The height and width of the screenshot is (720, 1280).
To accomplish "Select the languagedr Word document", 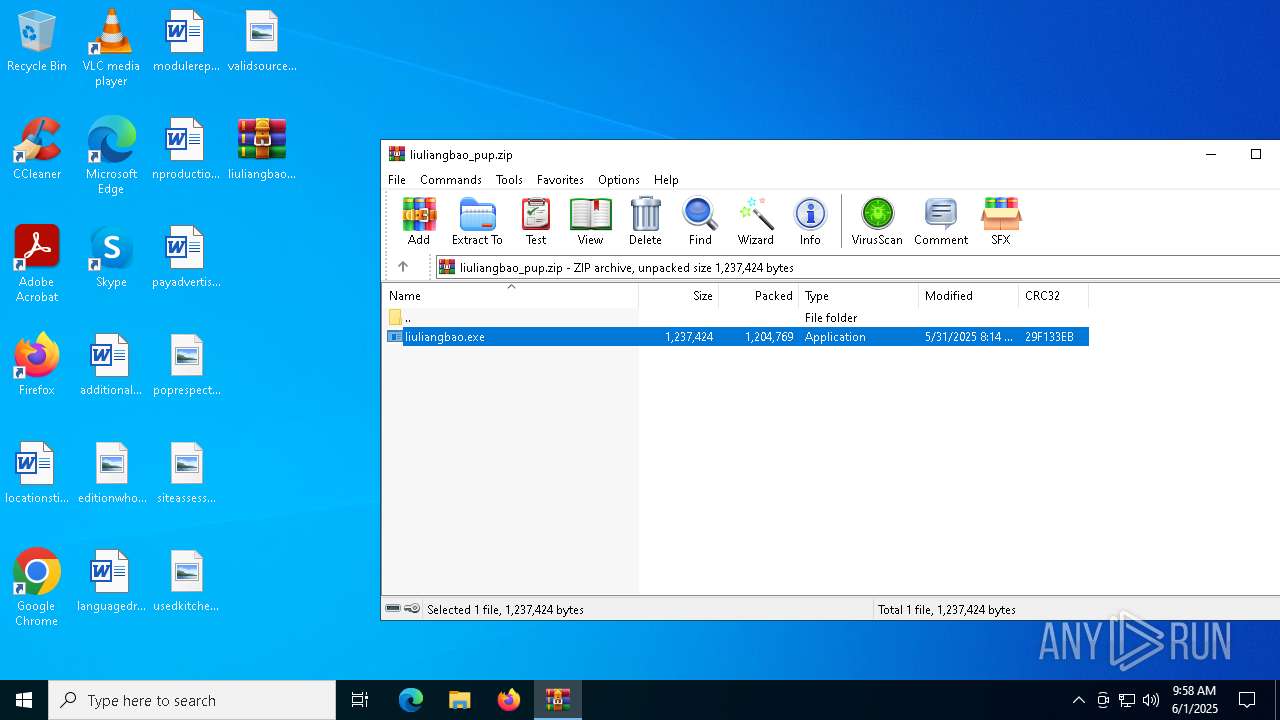I will pyautogui.click(x=111, y=582).
